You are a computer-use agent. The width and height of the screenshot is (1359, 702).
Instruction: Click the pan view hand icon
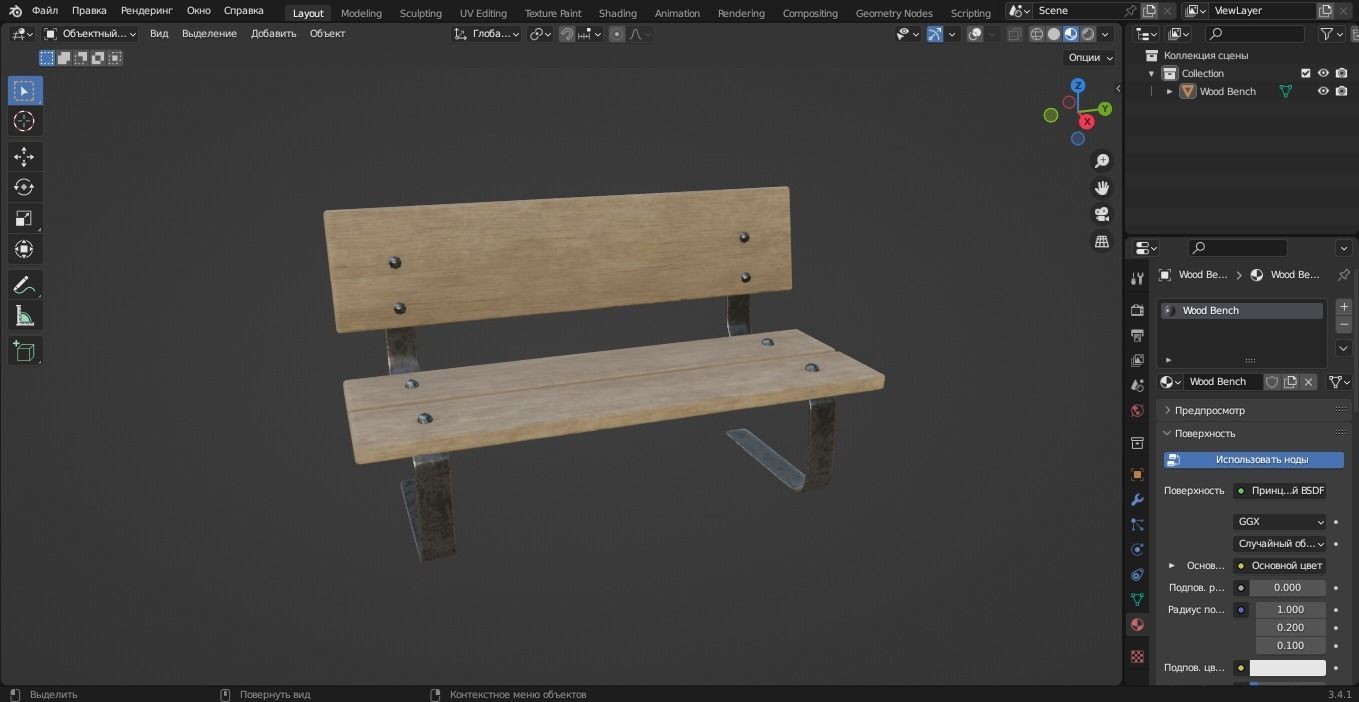[x=1102, y=188]
